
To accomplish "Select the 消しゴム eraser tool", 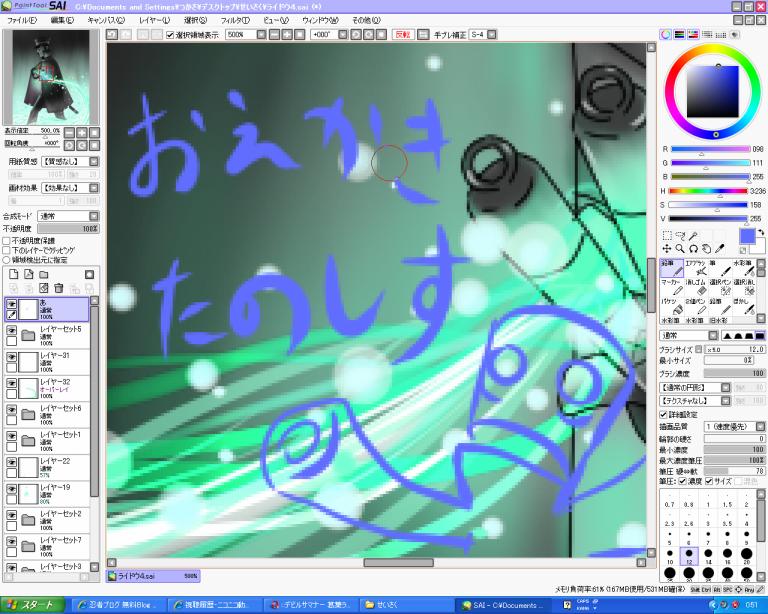I will (x=696, y=287).
